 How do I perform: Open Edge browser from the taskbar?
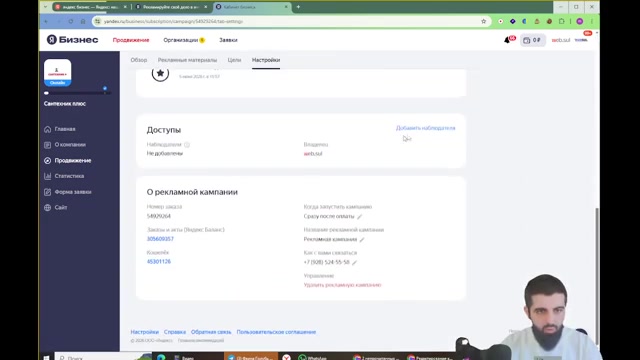click(x=161, y=358)
